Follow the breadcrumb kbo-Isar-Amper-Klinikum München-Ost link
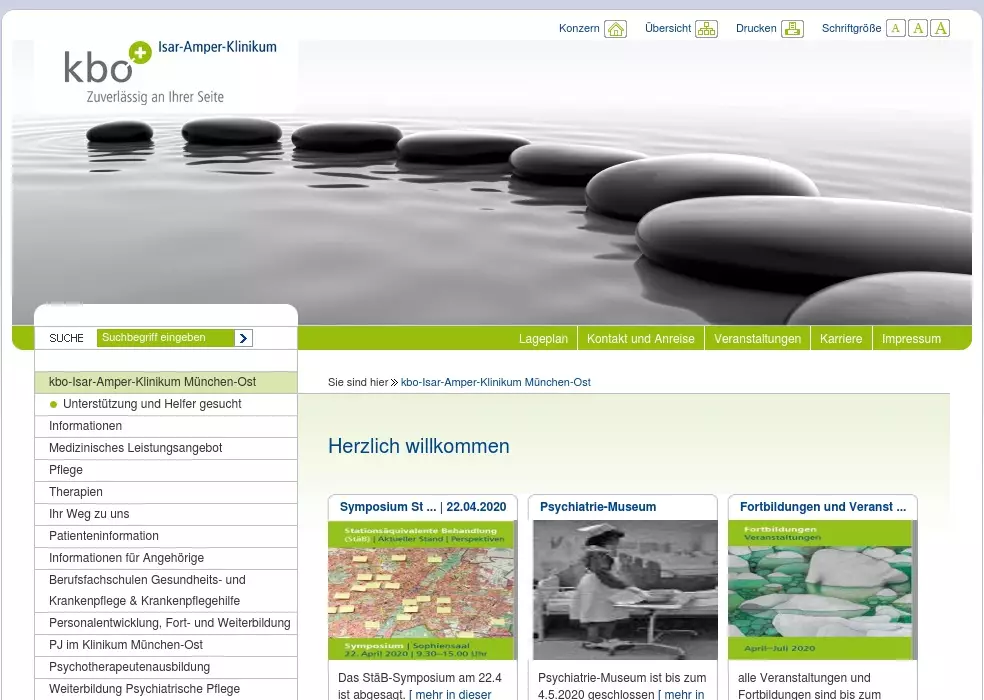This screenshot has height=700, width=984. 495,382
